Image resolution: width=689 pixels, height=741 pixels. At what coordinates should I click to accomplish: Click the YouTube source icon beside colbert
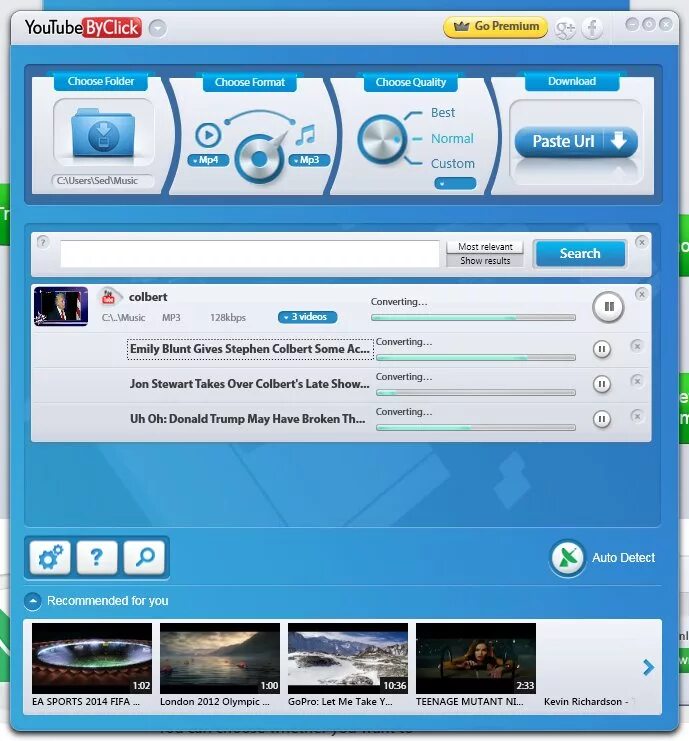(x=109, y=297)
